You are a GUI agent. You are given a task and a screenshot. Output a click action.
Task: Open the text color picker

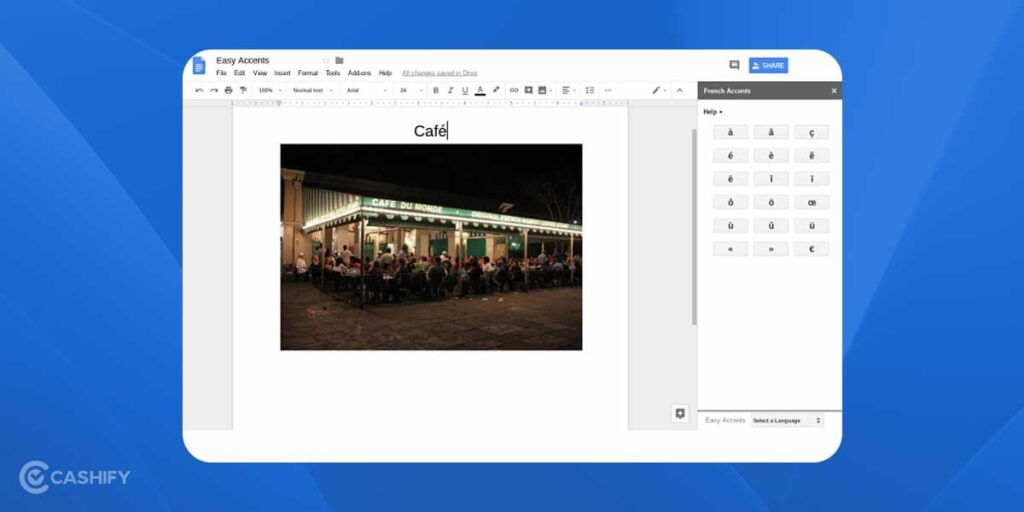tap(480, 90)
